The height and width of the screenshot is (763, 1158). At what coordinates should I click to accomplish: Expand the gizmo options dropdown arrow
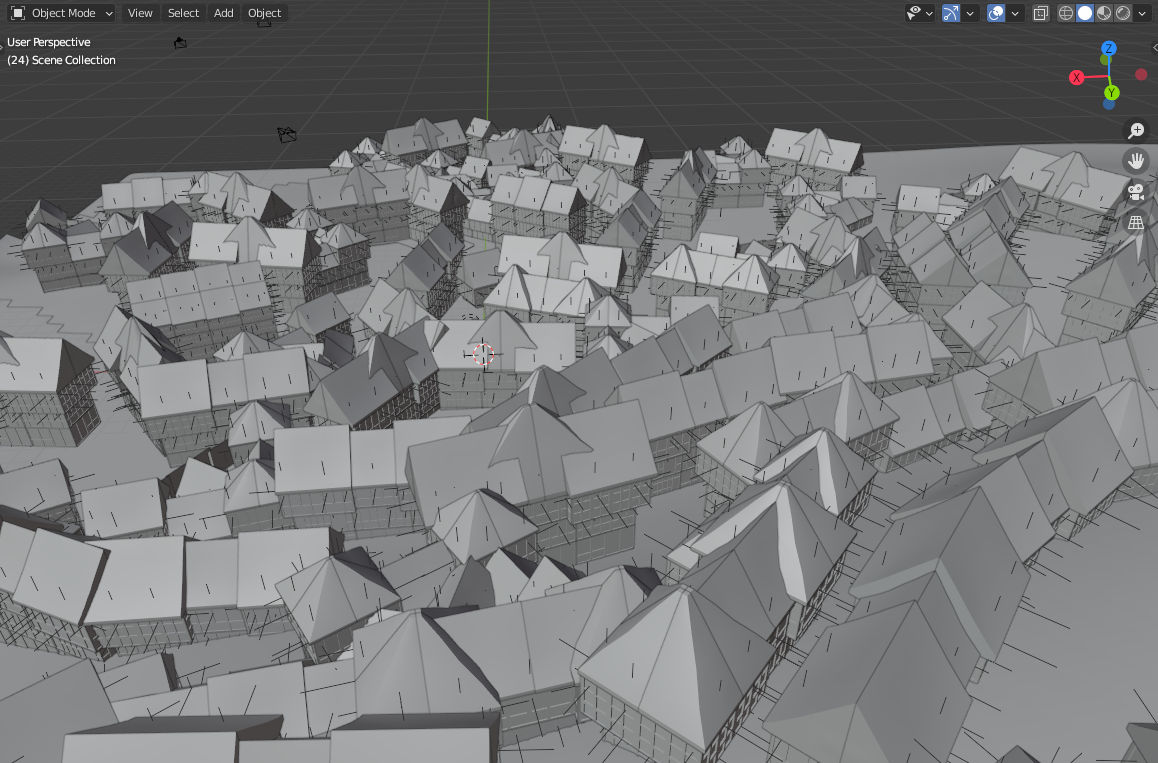970,13
